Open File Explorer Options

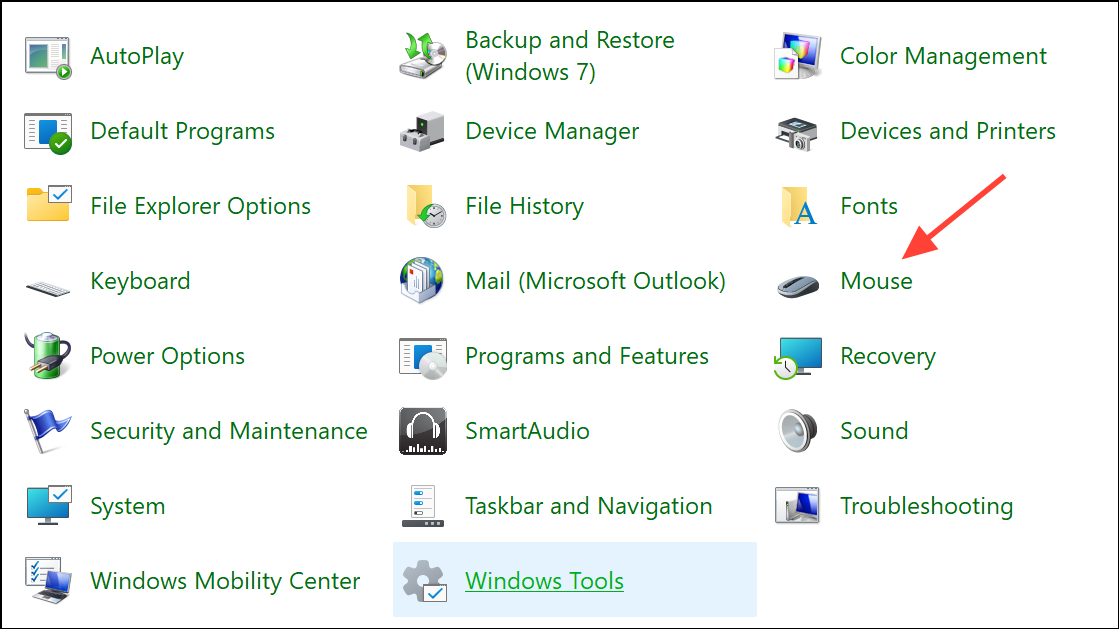click(200, 206)
